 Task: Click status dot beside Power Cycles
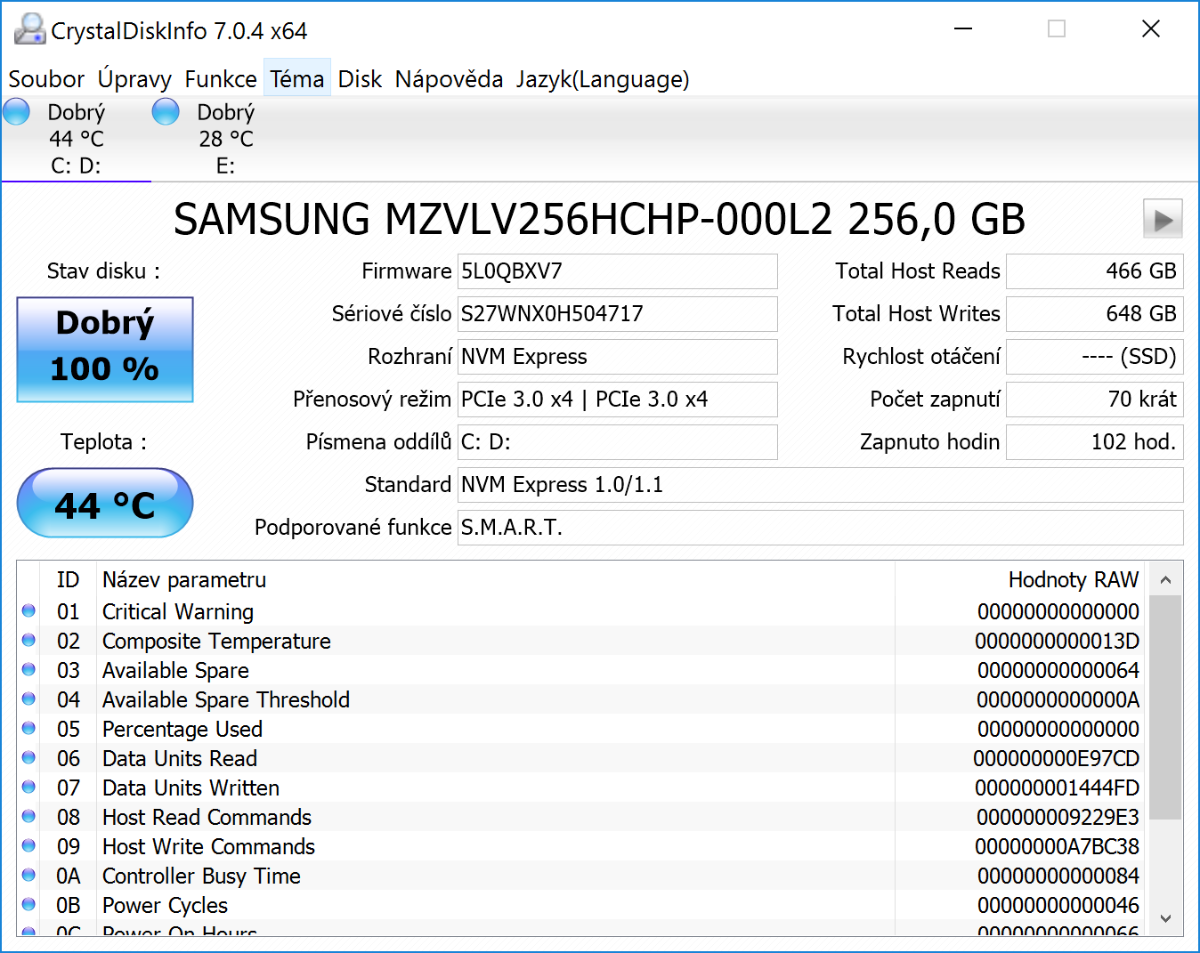point(28,905)
